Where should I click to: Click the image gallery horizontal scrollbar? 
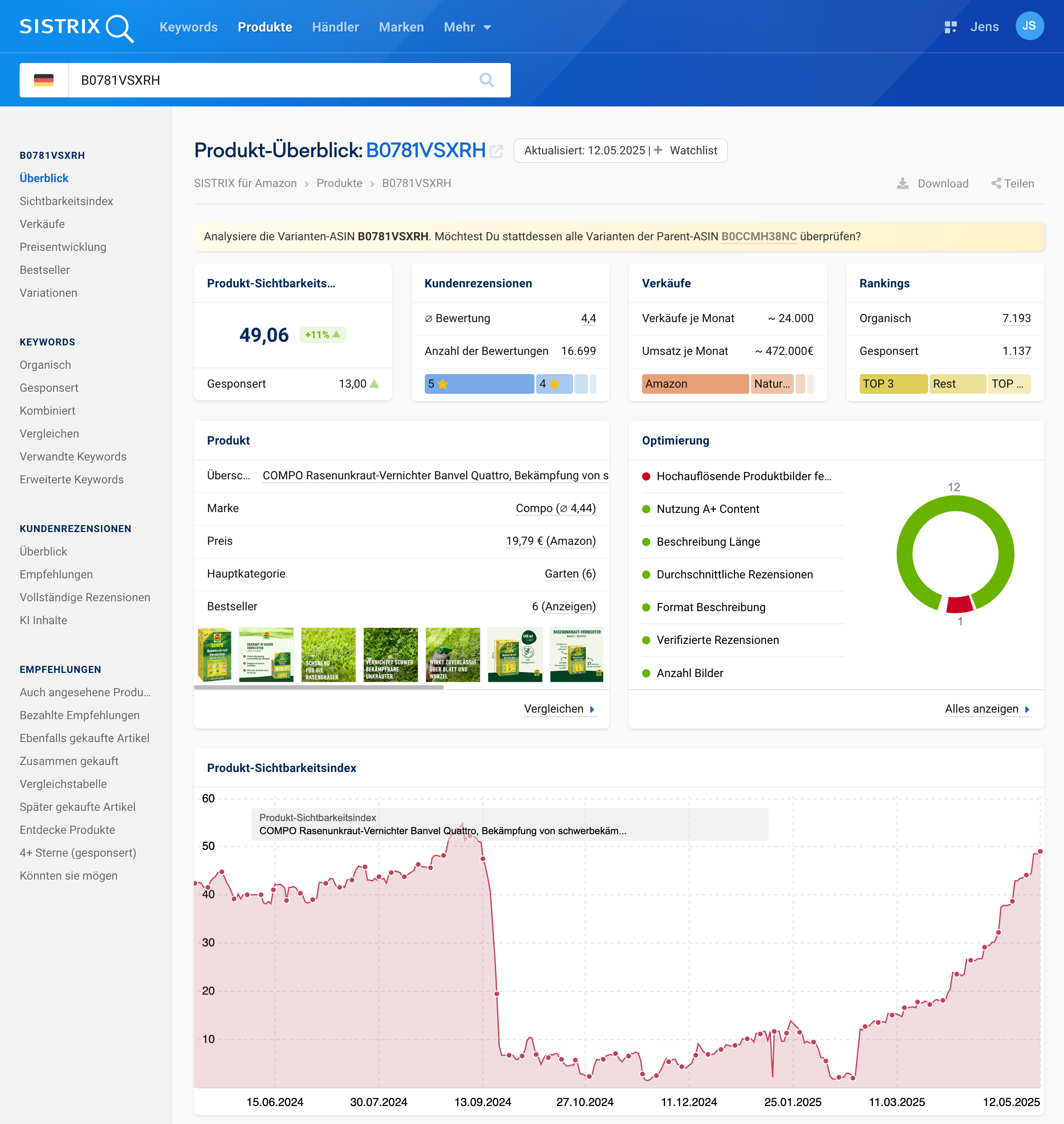tap(319, 687)
